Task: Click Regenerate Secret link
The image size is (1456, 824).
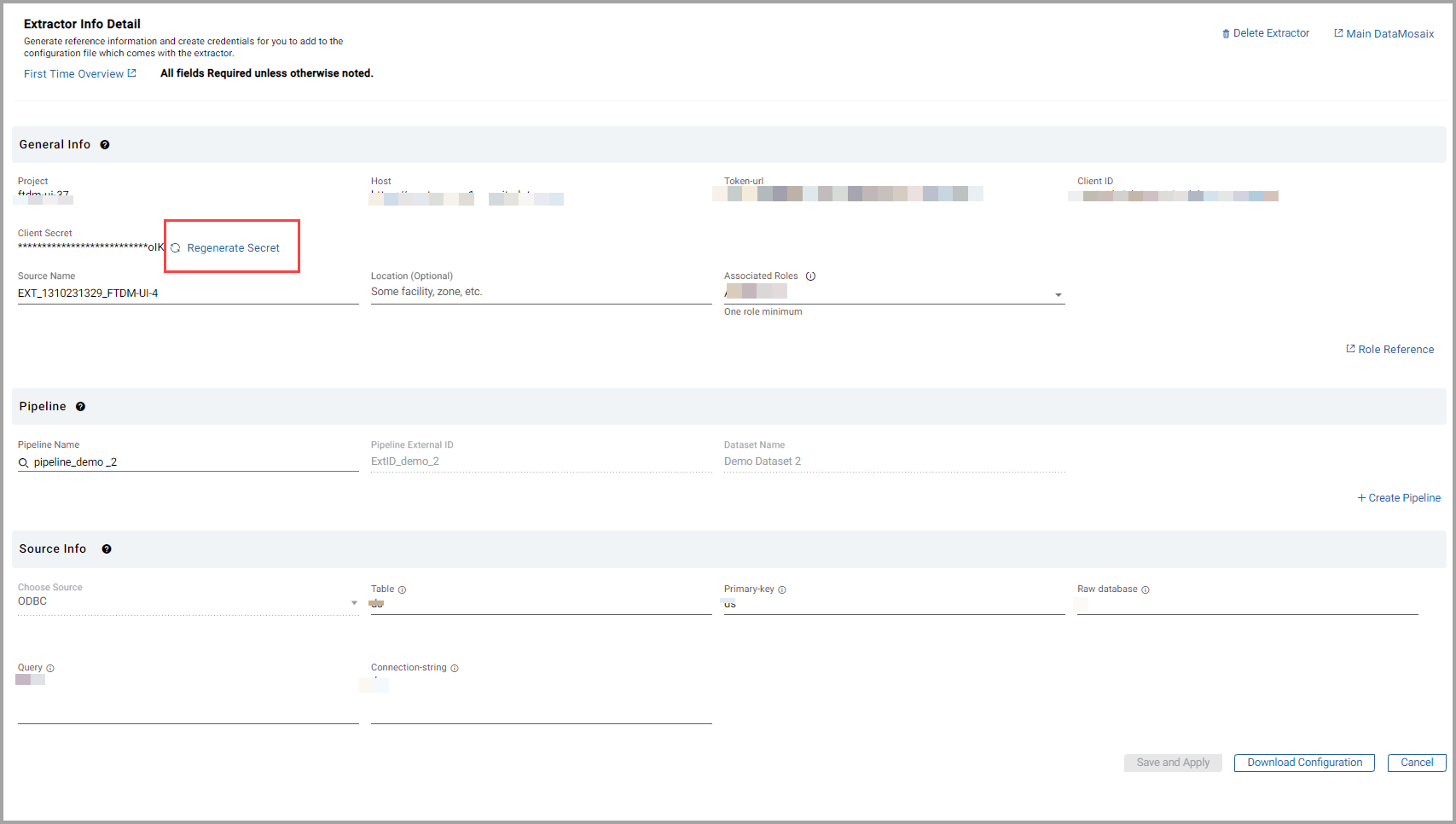Action: tap(233, 248)
